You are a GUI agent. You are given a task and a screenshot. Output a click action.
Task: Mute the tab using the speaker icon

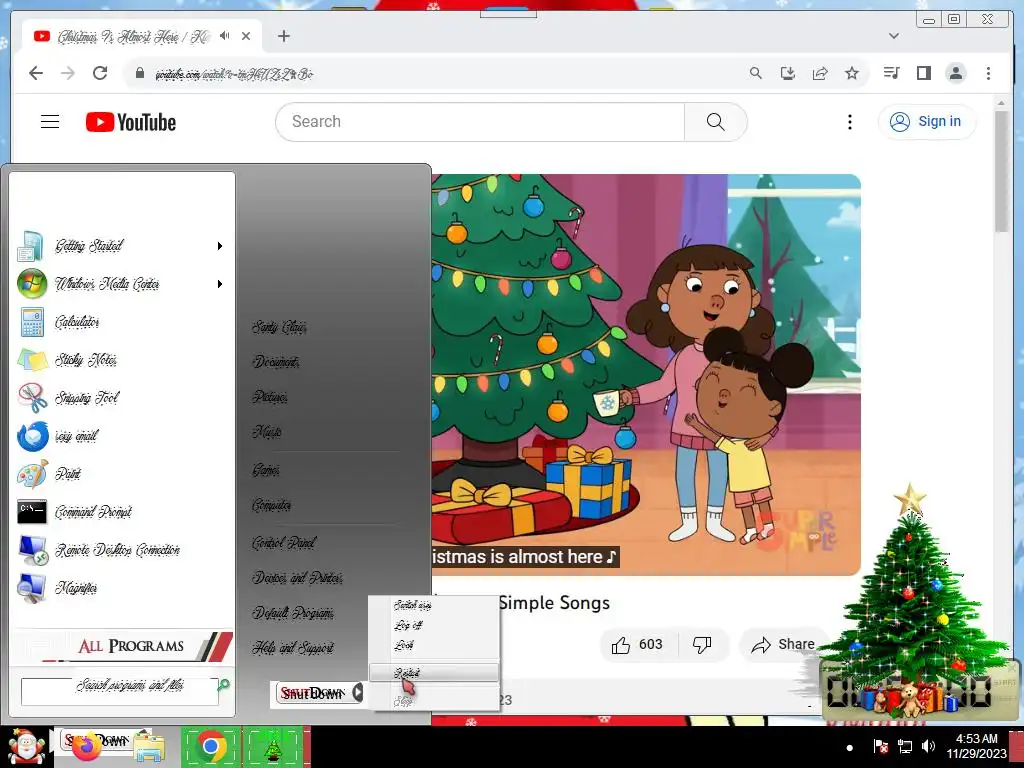tap(225, 36)
